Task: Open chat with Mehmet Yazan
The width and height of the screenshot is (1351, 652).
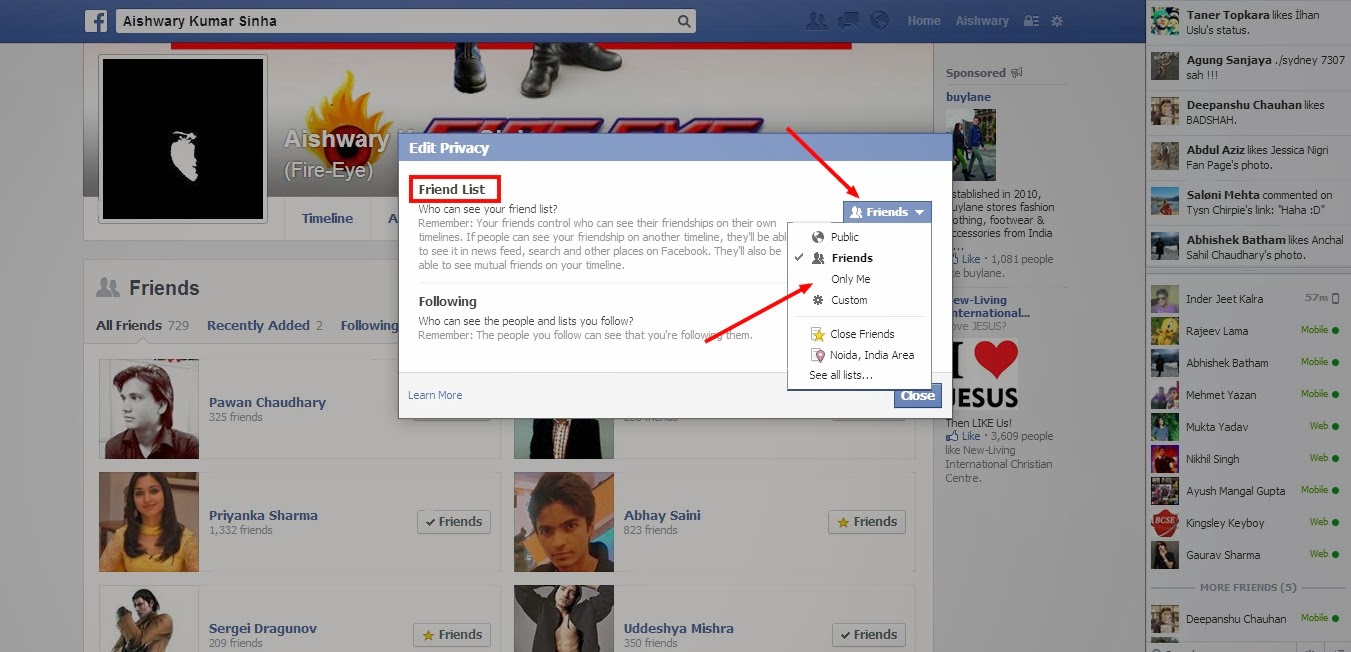Action: 1246,394
